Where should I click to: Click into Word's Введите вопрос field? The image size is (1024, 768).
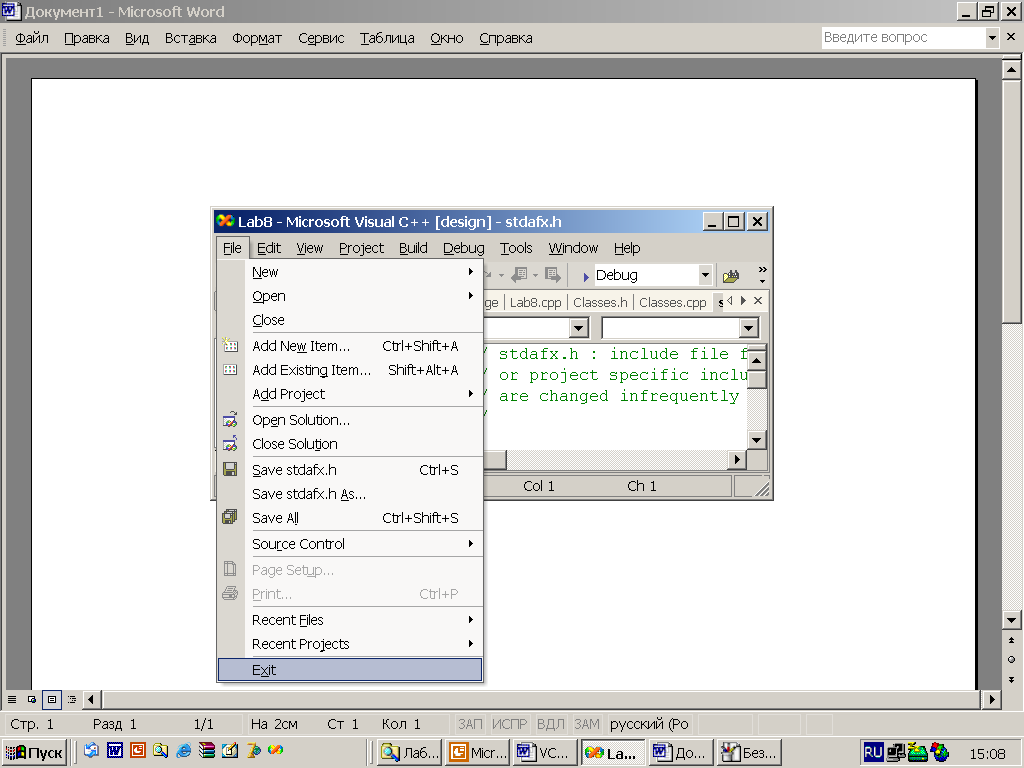(903, 37)
